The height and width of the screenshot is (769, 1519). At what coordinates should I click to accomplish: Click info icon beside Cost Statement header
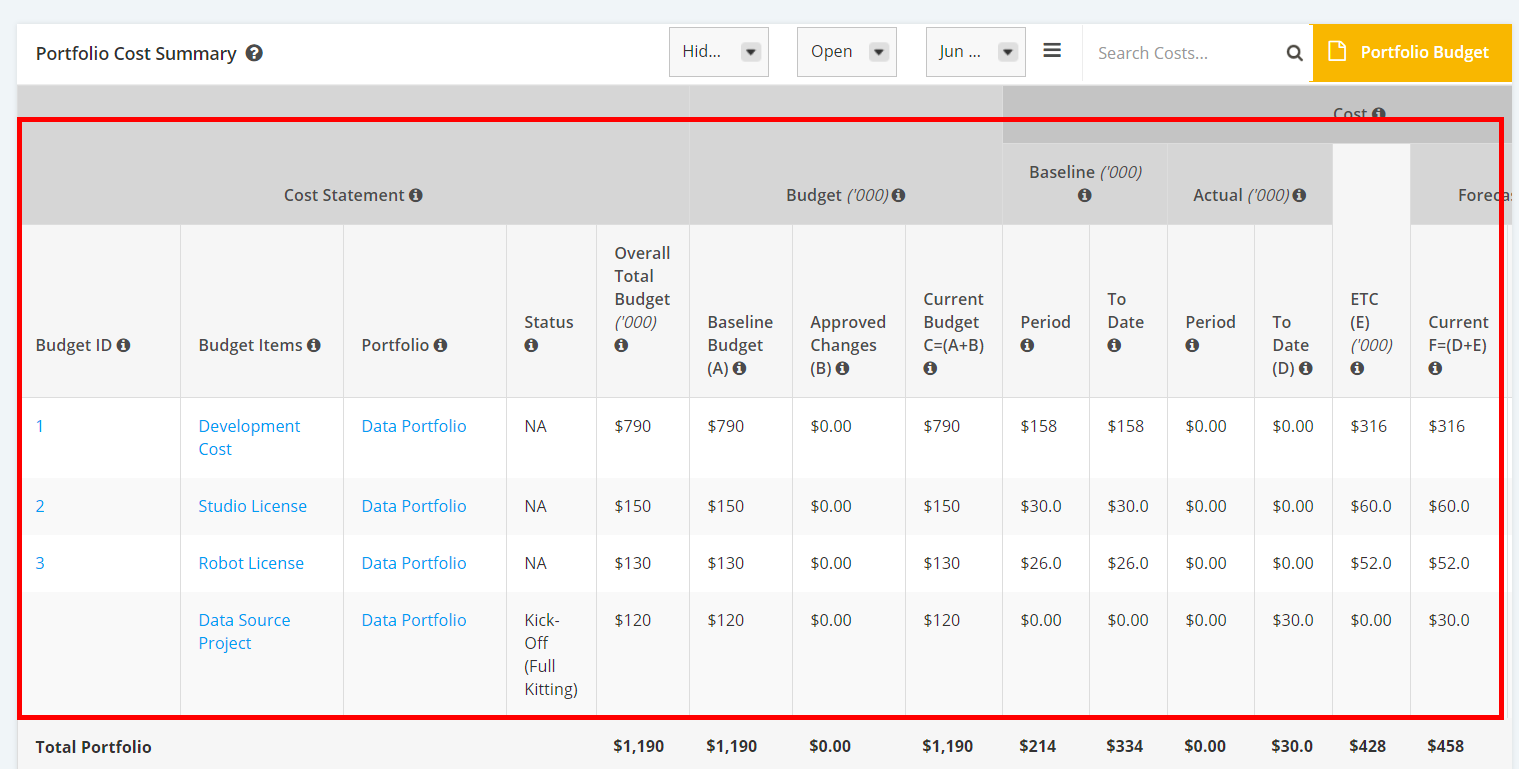(416, 195)
